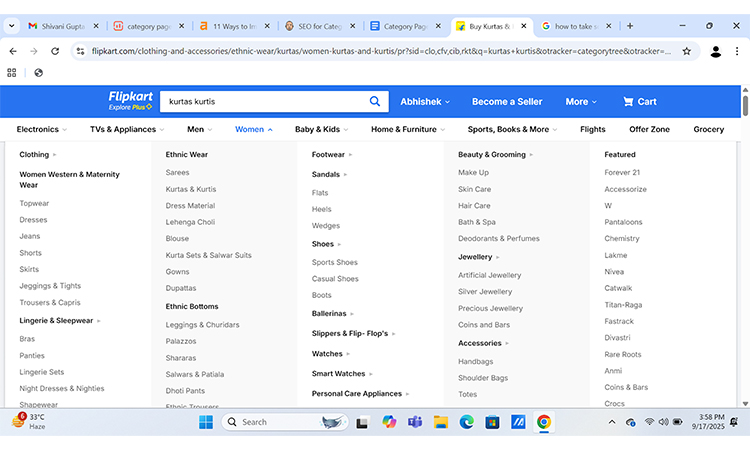Viewport: 750px width, 450px height.
Task: Click the Flipkart logo
Action: pyautogui.click(x=129, y=98)
